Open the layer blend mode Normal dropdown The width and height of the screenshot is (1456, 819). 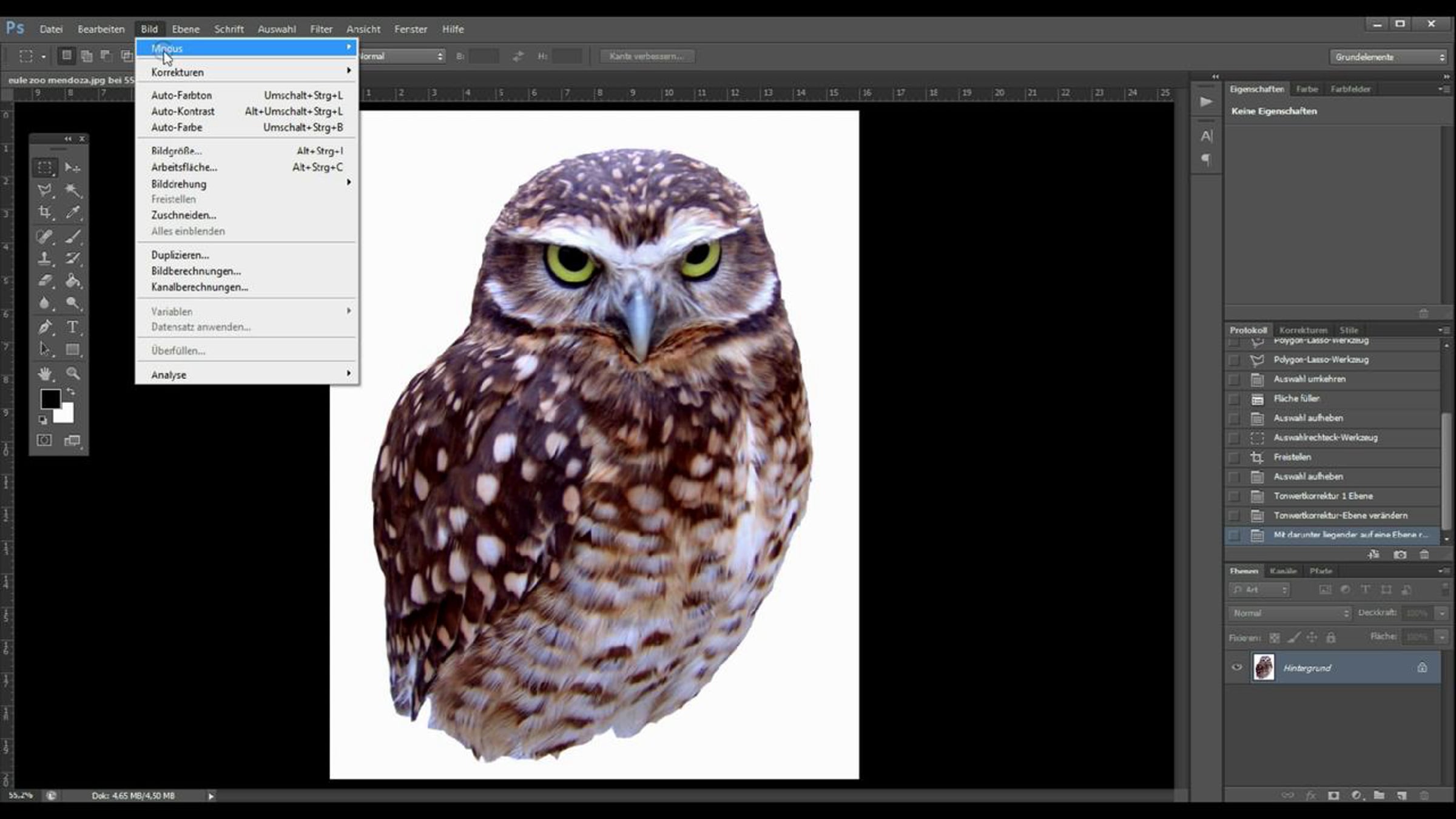[1290, 613]
